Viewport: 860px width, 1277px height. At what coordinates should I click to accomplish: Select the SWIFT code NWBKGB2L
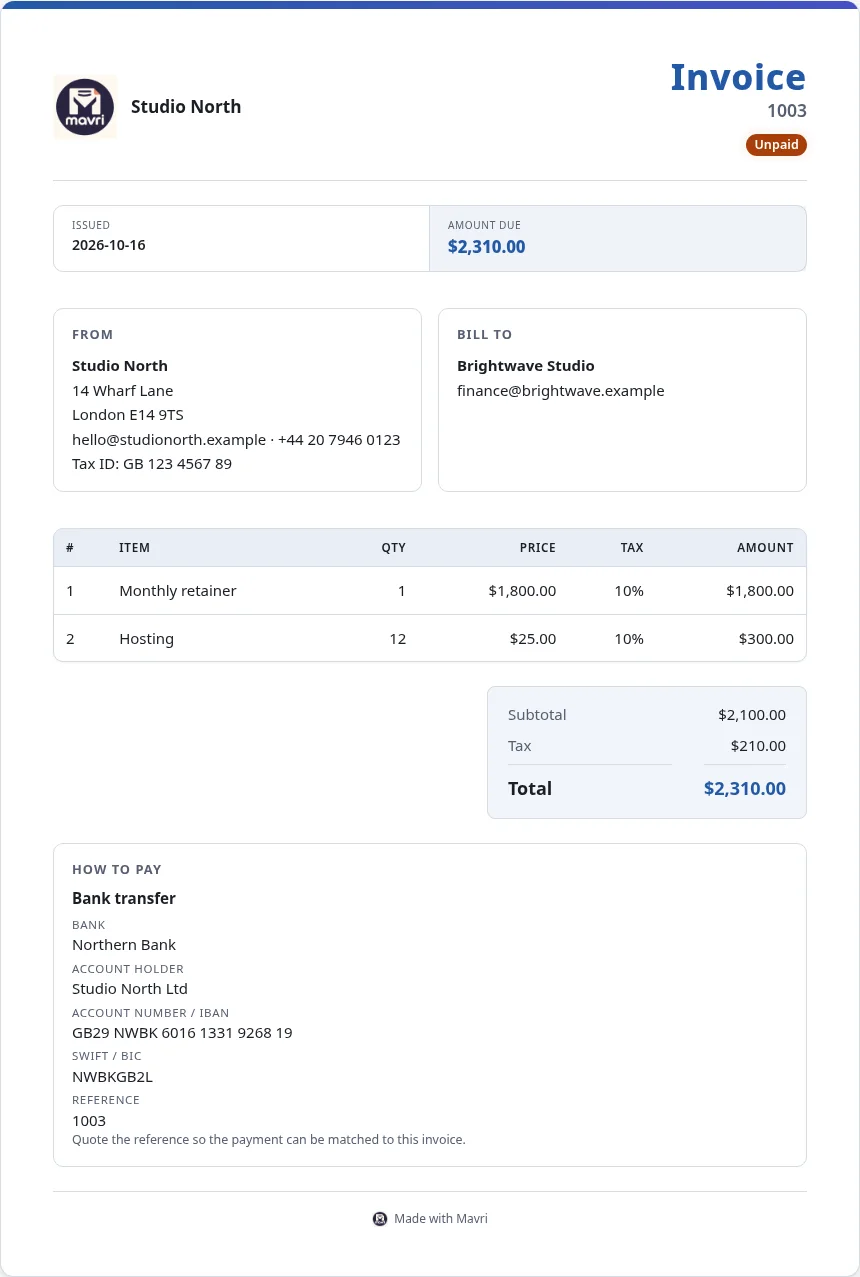112,1077
